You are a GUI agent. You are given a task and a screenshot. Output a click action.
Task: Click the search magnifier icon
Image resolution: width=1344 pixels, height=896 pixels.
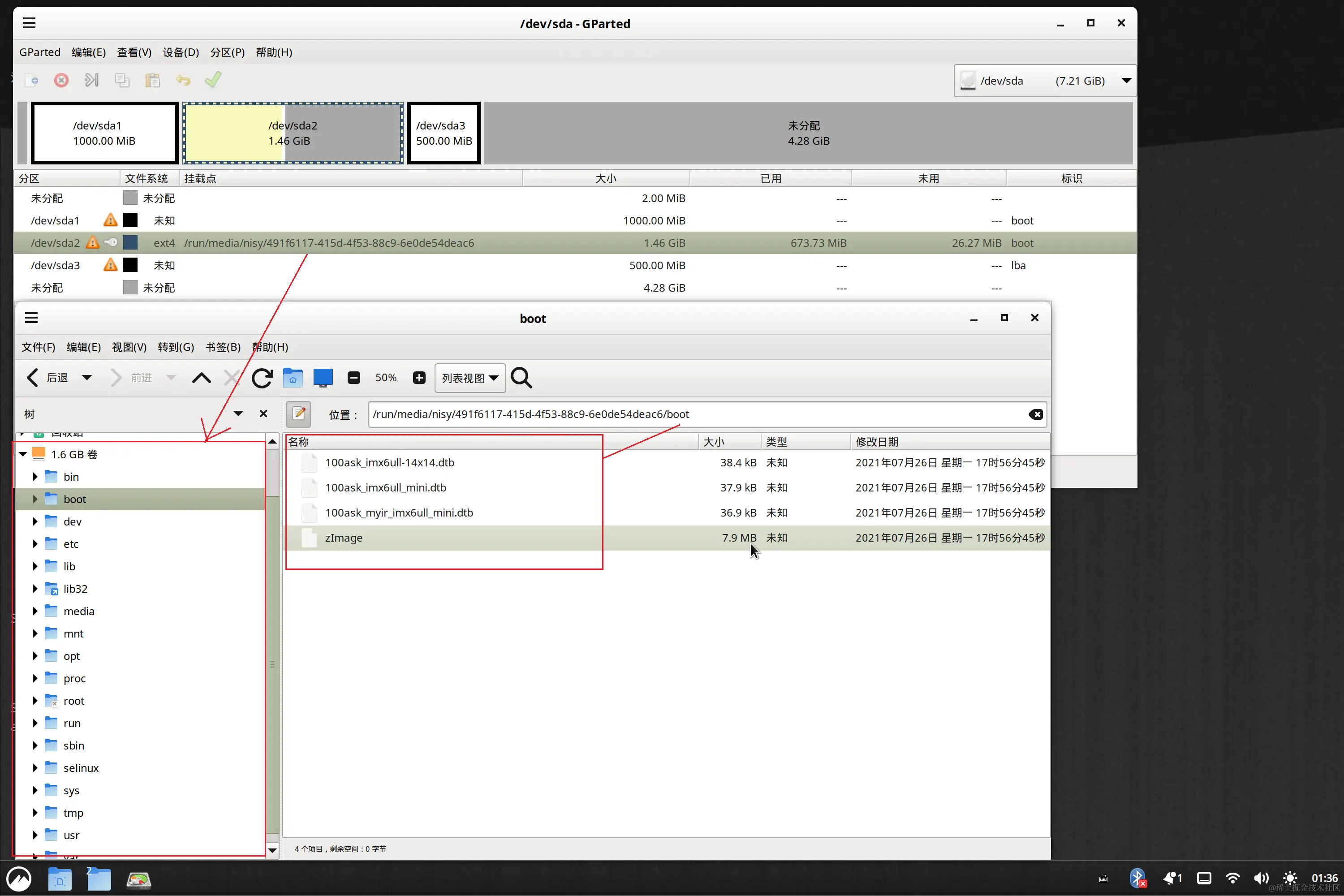(521, 378)
